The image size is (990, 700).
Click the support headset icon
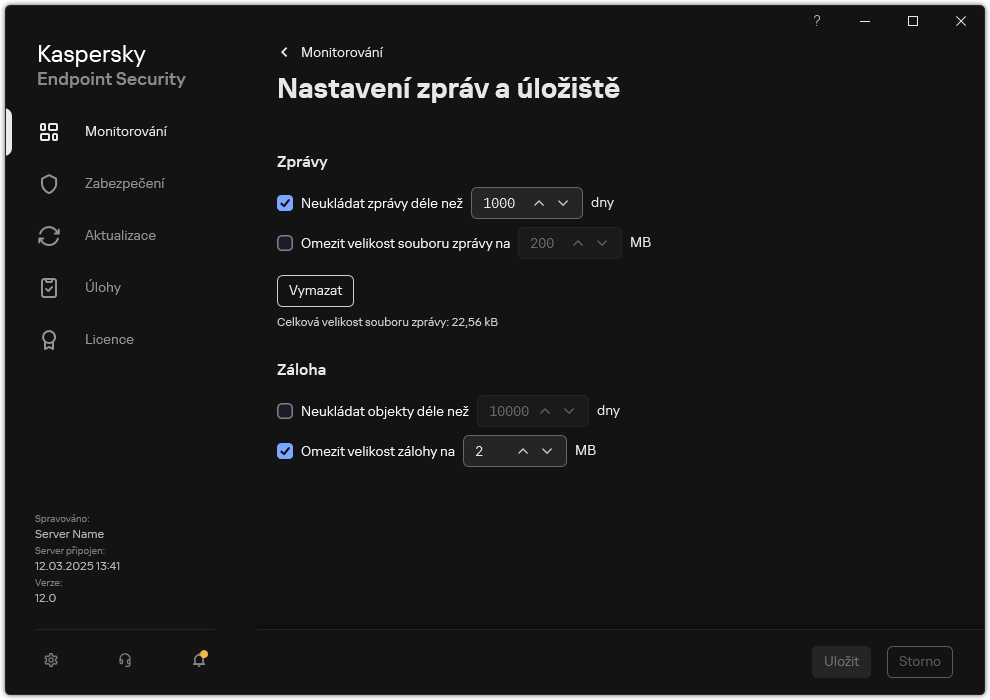(x=124, y=660)
